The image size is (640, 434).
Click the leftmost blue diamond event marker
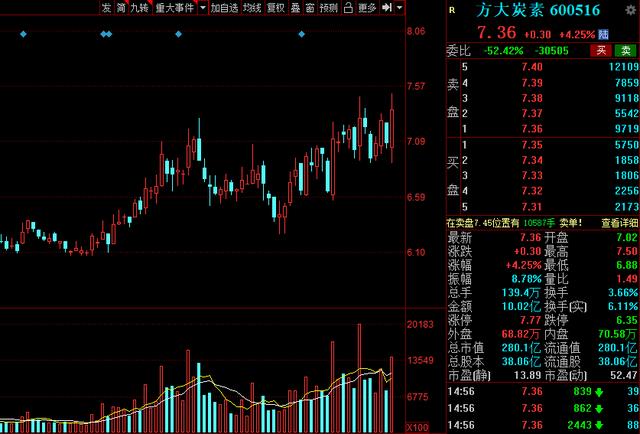(23, 34)
